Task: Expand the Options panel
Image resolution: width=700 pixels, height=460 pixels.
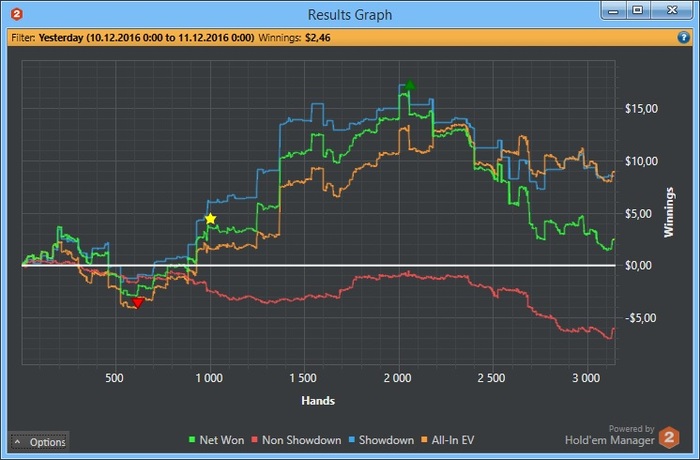Action: [39, 442]
